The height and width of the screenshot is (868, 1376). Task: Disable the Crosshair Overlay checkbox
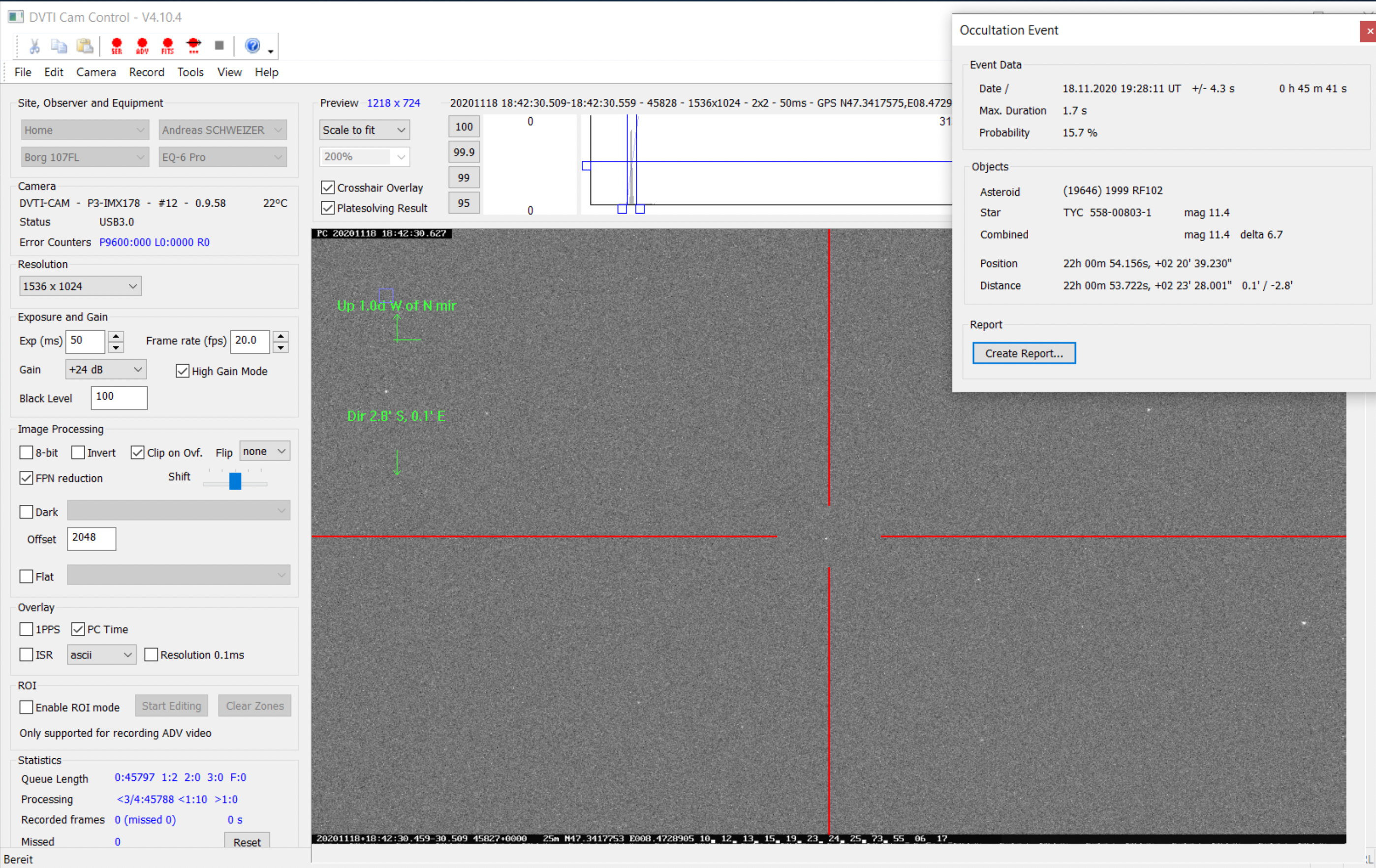coord(327,187)
